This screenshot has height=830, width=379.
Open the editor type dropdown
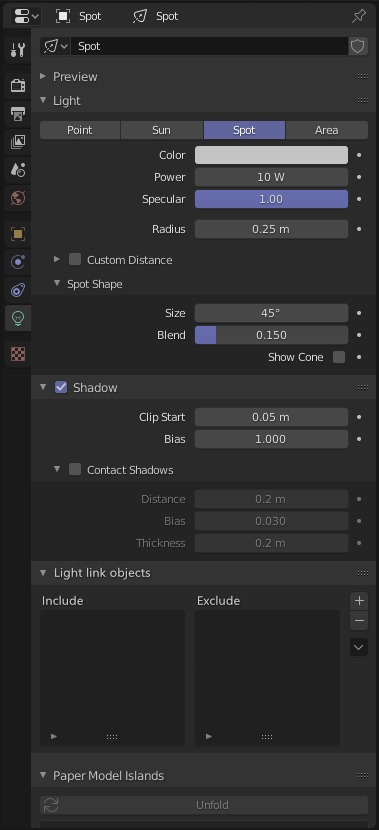26,16
